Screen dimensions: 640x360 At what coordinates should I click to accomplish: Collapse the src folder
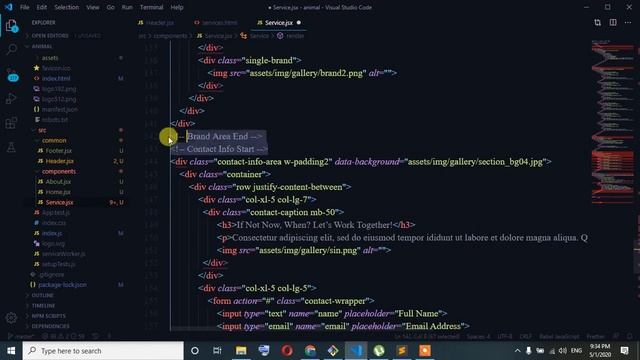coord(42,130)
